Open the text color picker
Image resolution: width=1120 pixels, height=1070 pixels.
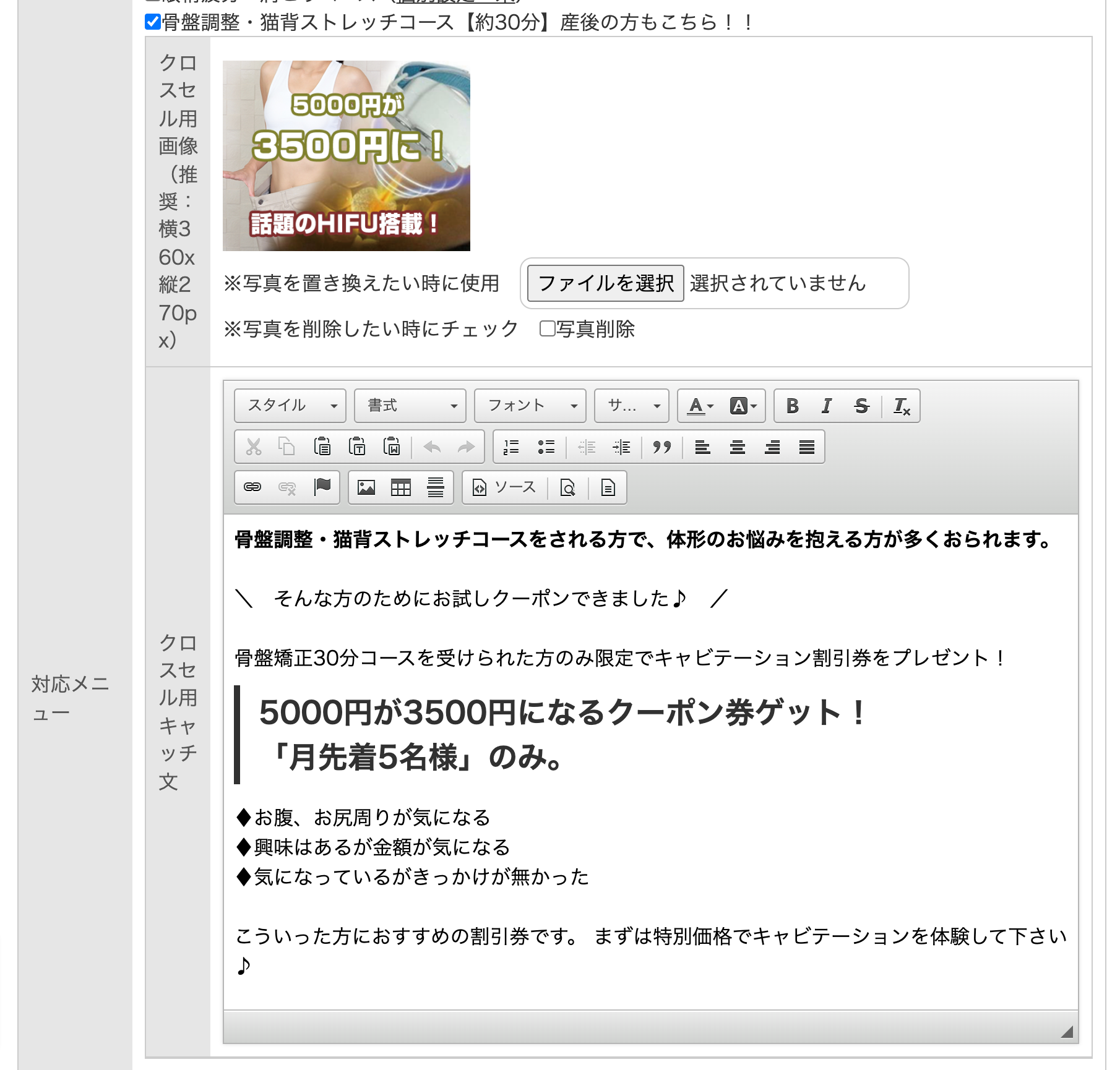(x=701, y=406)
